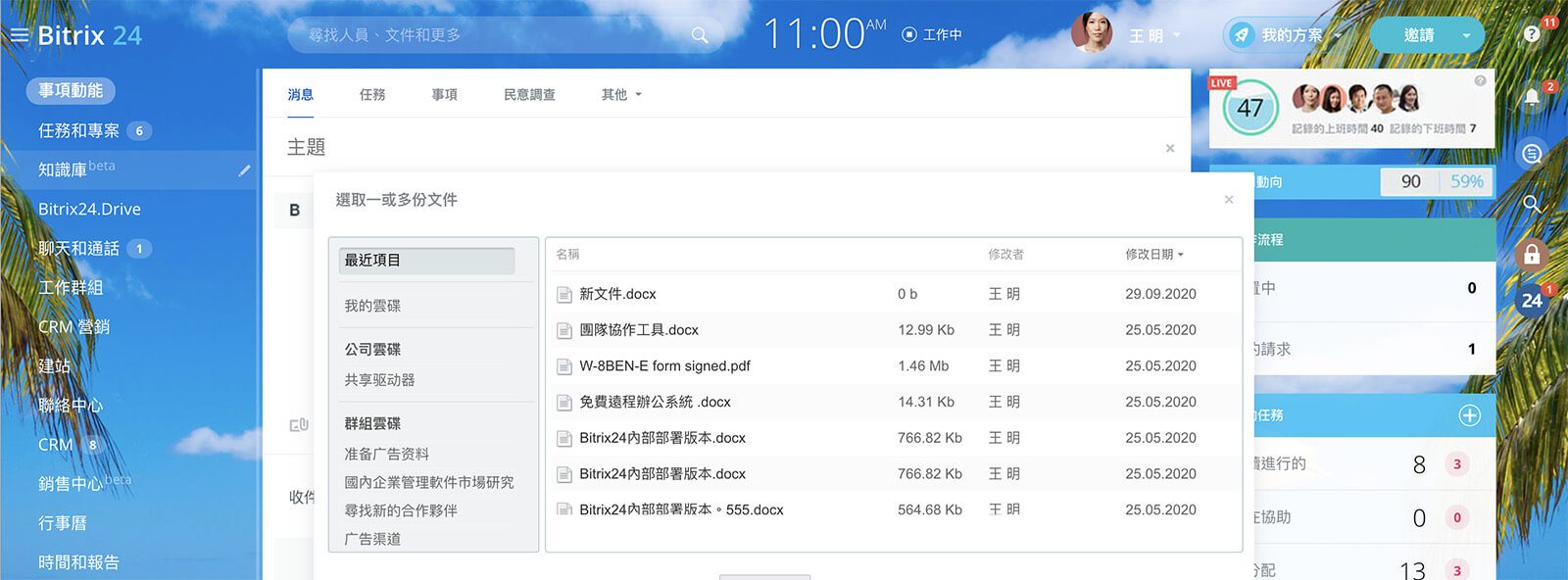Open 工作群組 in left menu
The height and width of the screenshot is (580, 1568).
(71, 287)
